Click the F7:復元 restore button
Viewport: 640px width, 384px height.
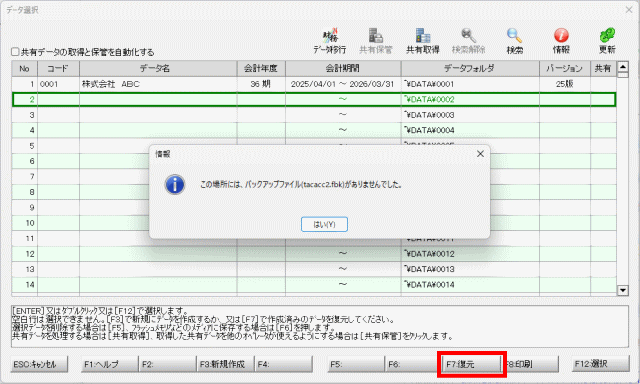(x=472, y=364)
